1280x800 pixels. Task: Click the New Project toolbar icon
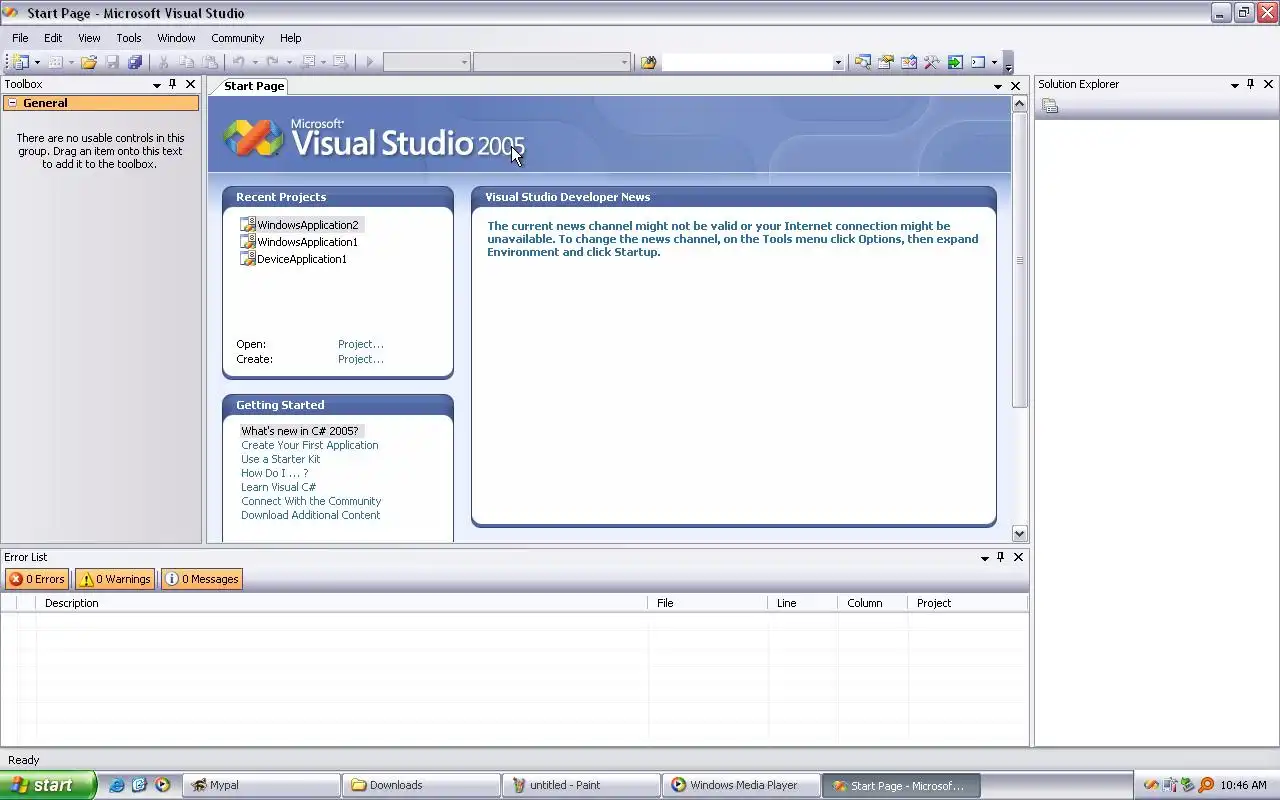(x=21, y=62)
